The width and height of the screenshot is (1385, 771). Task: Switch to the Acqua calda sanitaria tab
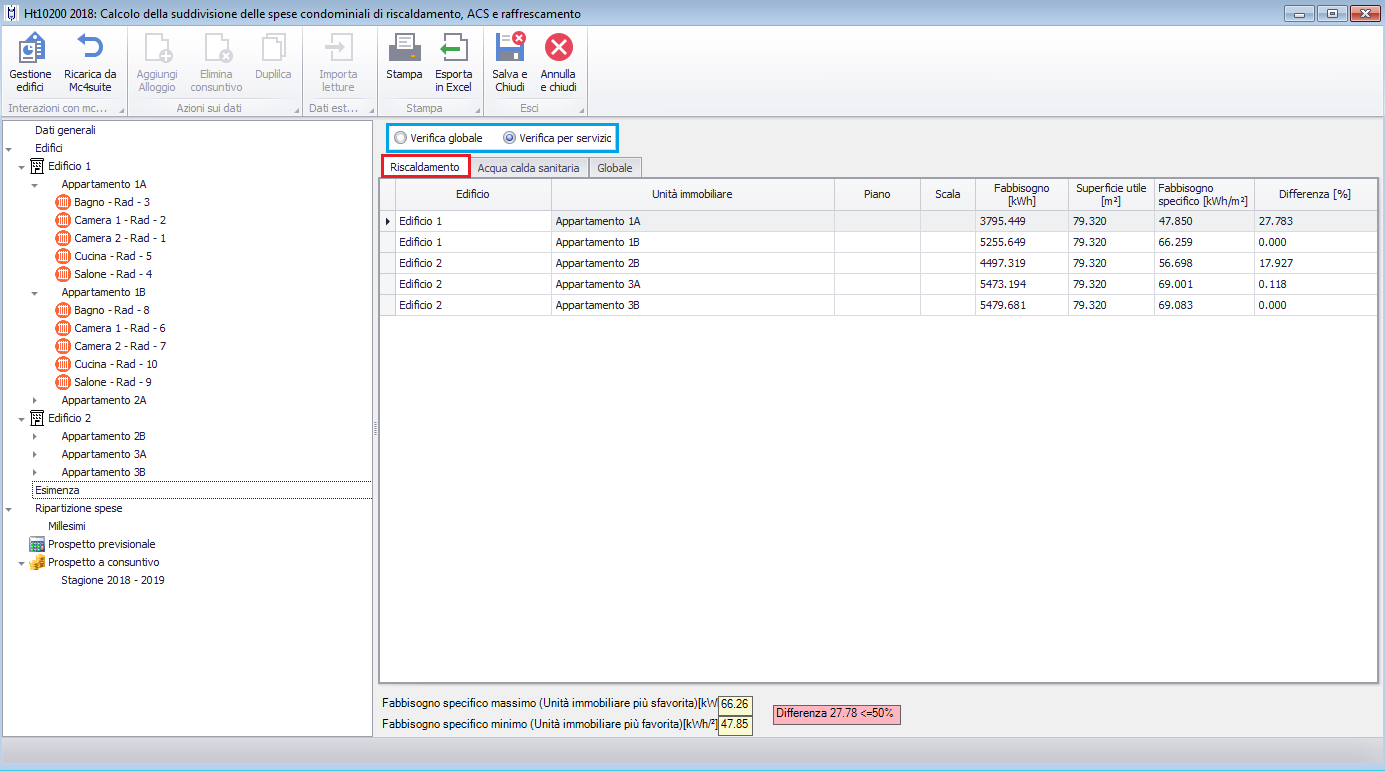[x=528, y=168]
